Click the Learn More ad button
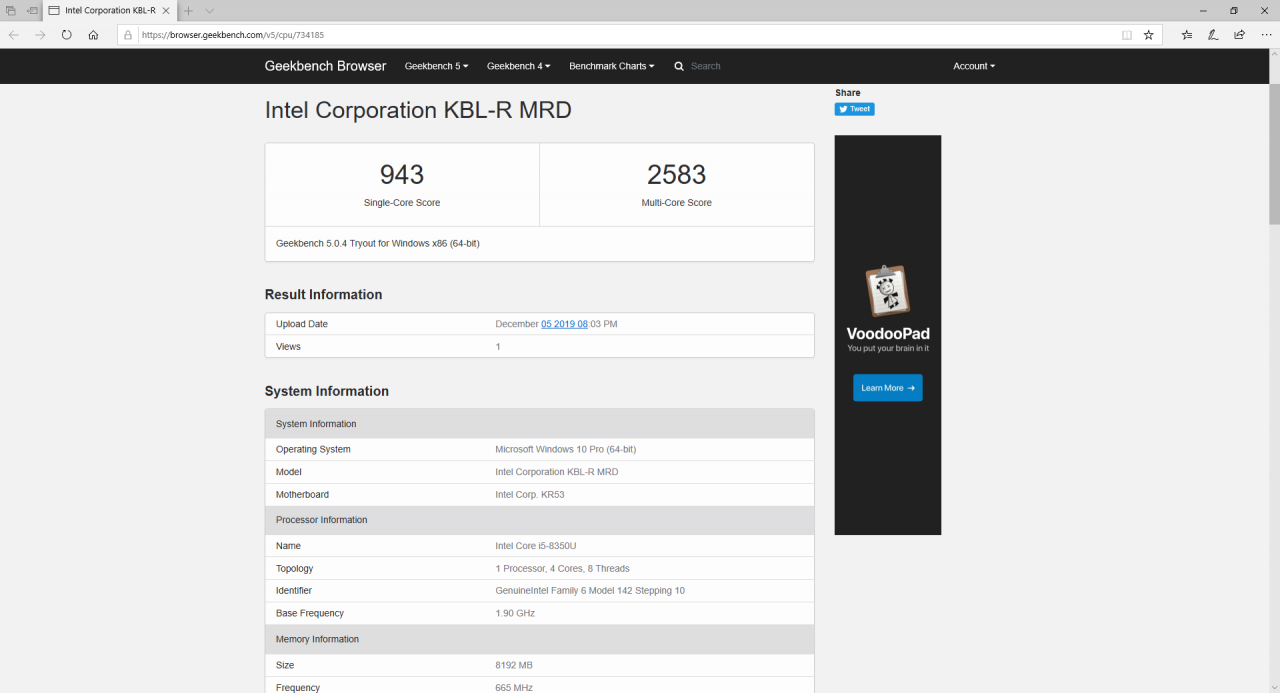 pos(888,388)
